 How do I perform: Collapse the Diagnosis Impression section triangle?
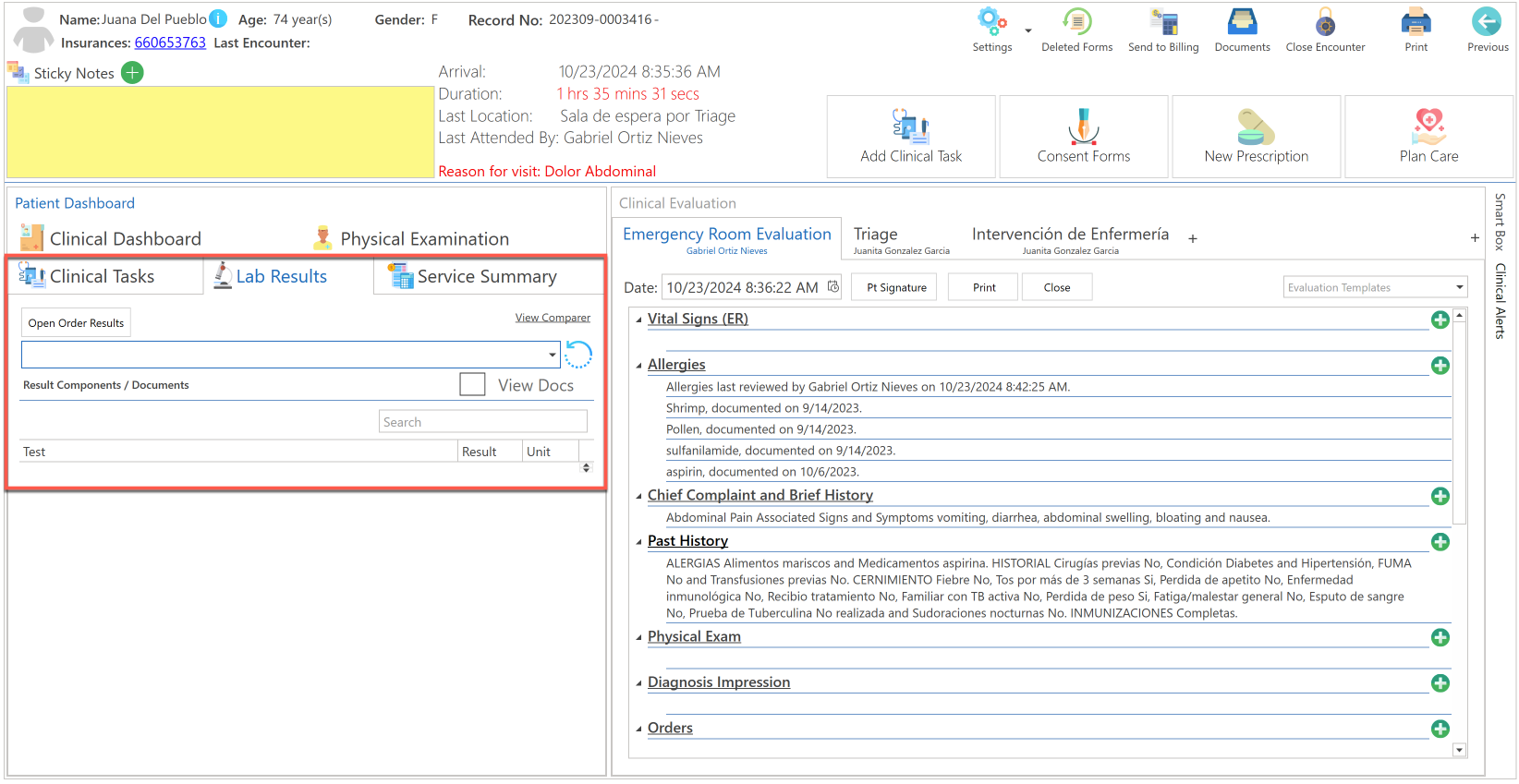point(638,683)
